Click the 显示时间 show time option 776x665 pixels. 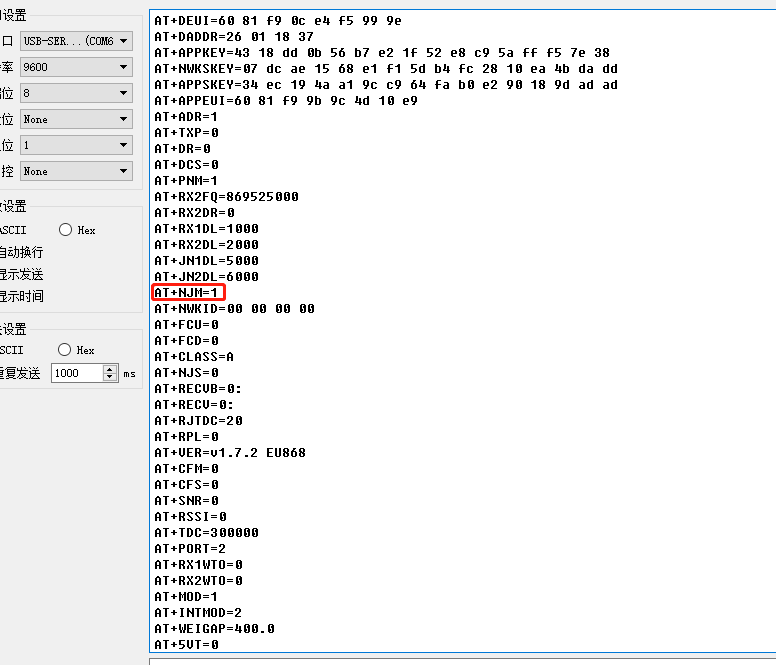click(21, 296)
